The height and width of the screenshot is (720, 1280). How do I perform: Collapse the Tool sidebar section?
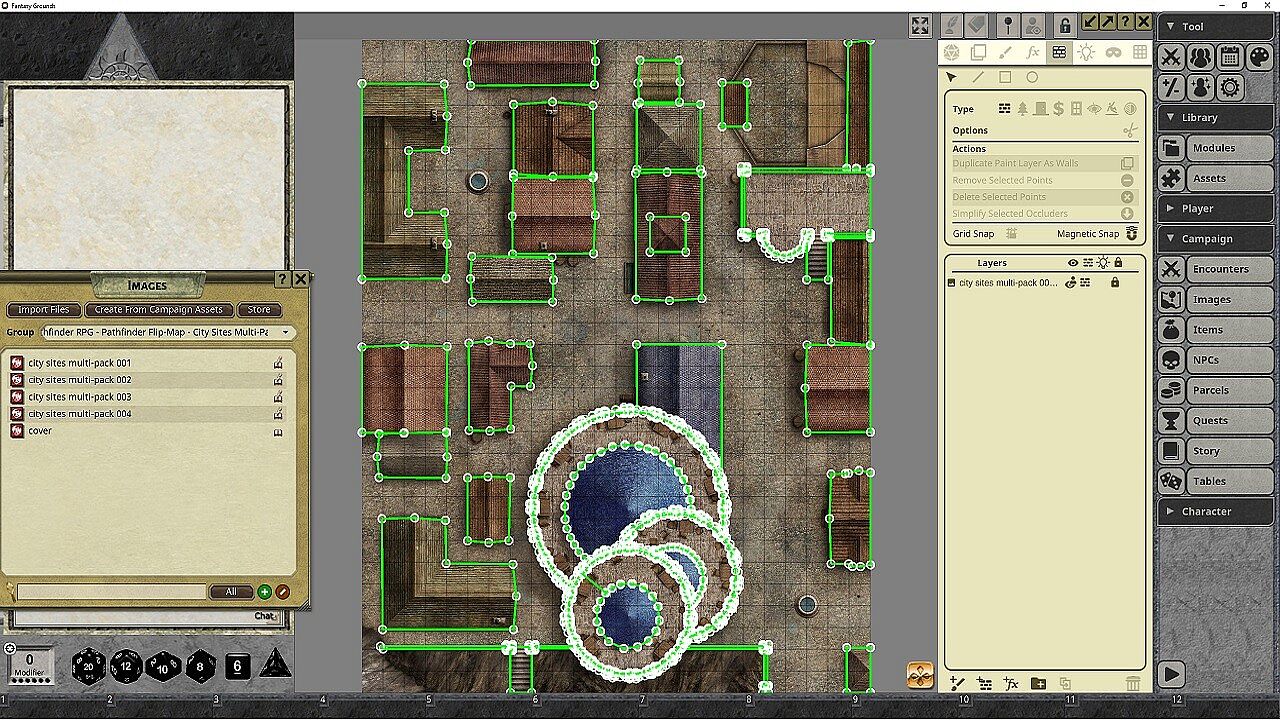pyautogui.click(x=1215, y=27)
